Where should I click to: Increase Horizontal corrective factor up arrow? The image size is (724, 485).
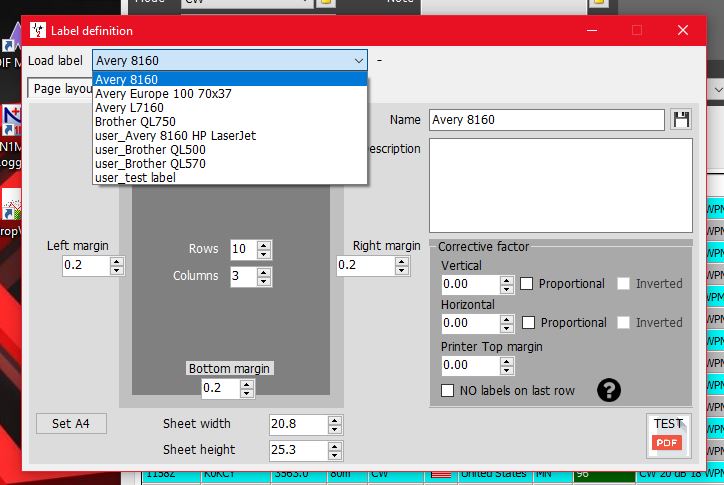pyautogui.click(x=507, y=319)
